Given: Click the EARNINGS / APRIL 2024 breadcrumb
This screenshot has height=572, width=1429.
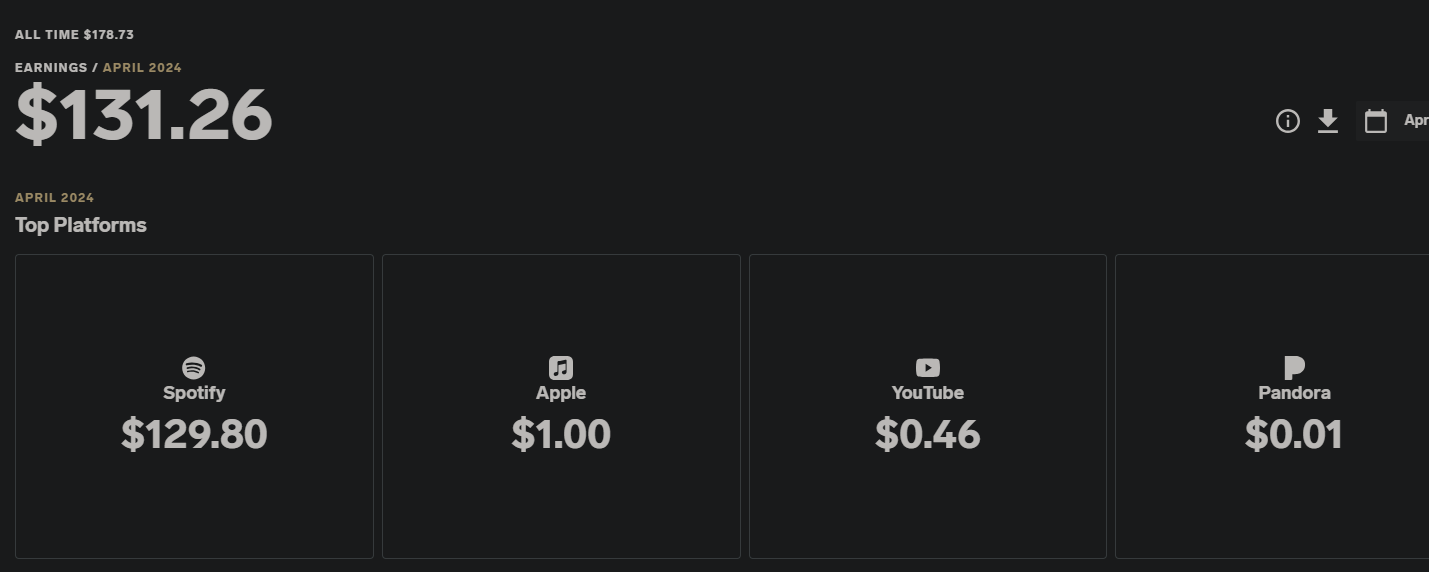Looking at the screenshot, I should [98, 68].
